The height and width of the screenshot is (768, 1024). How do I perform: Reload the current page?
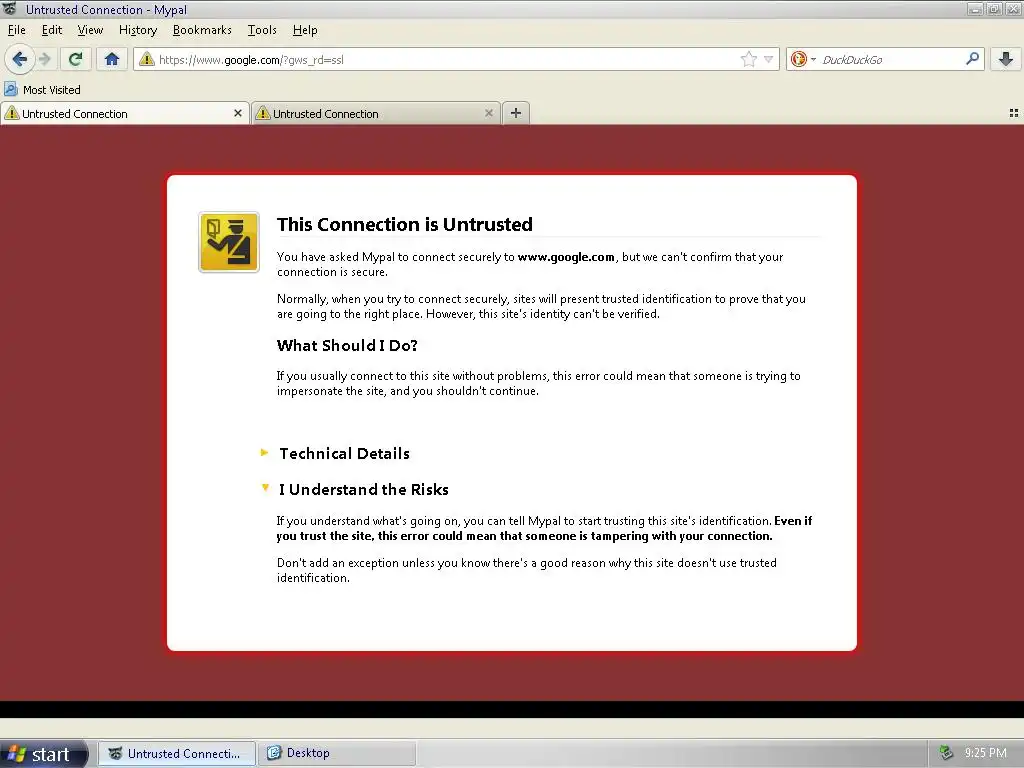(75, 59)
